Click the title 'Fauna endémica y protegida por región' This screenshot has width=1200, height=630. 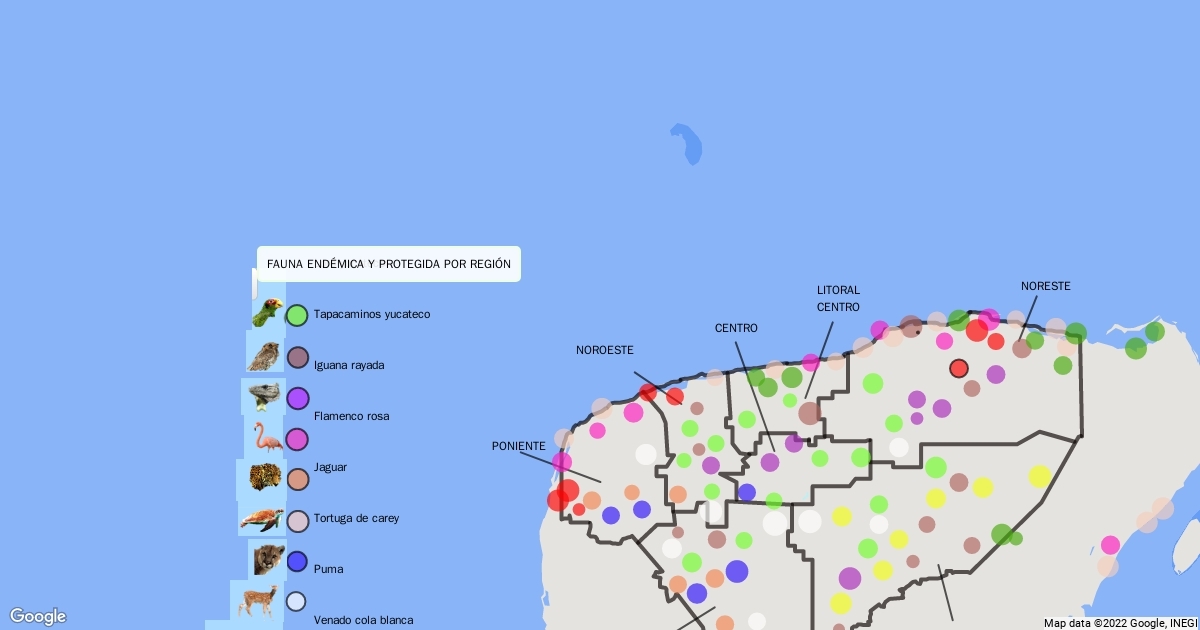(x=389, y=264)
